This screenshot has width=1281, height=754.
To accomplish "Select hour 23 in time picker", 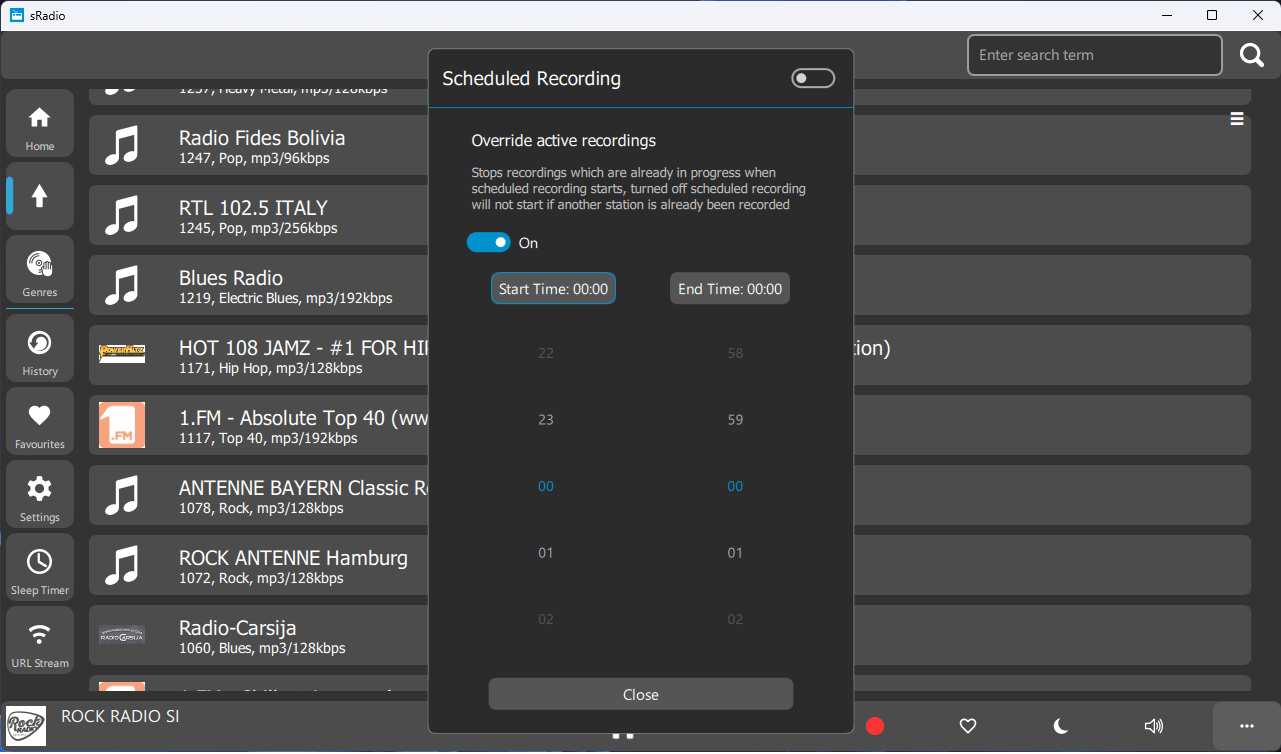I will pos(546,420).
